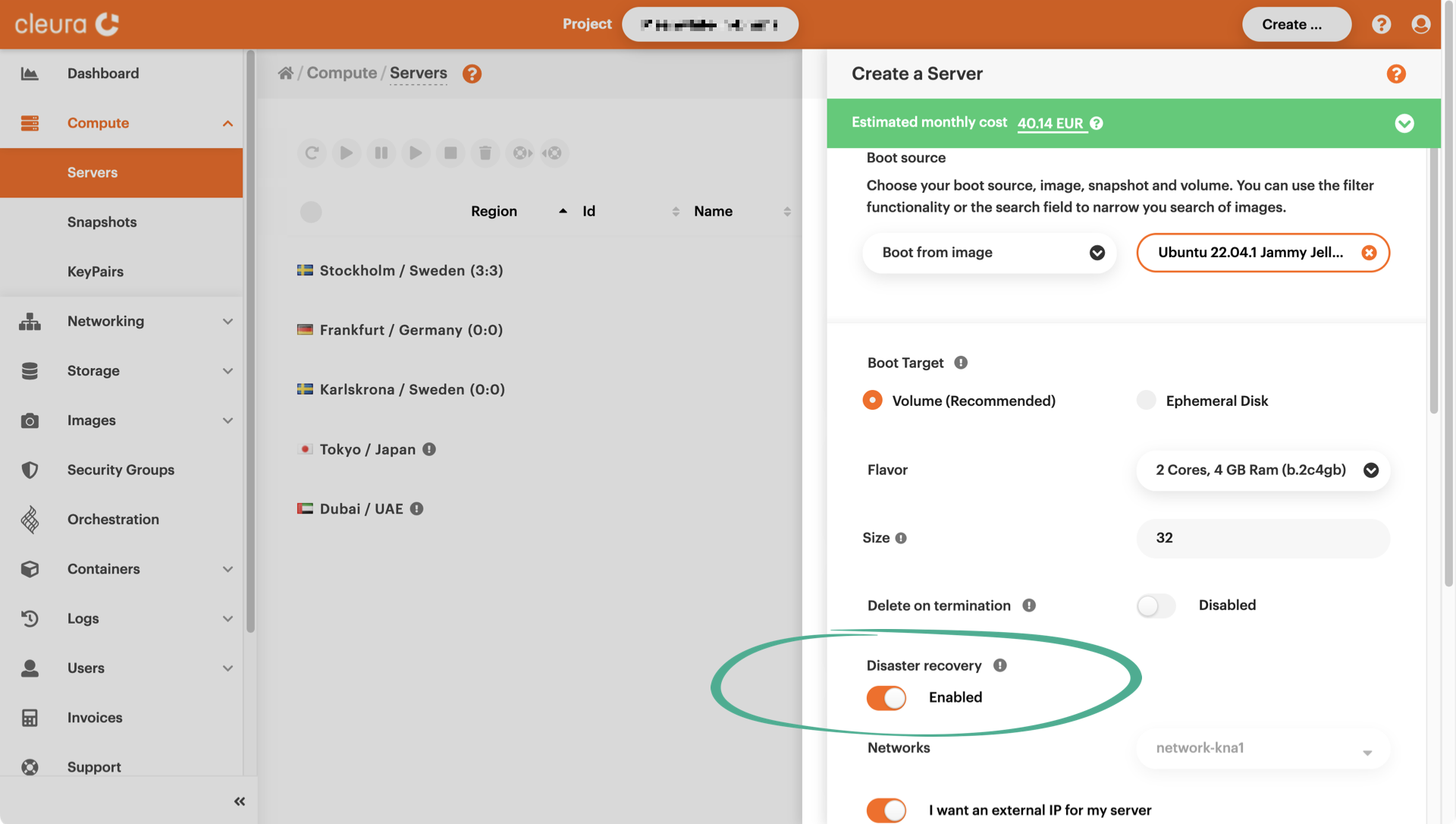Click the home breadcrumb icon

click(x=286, y=74)
